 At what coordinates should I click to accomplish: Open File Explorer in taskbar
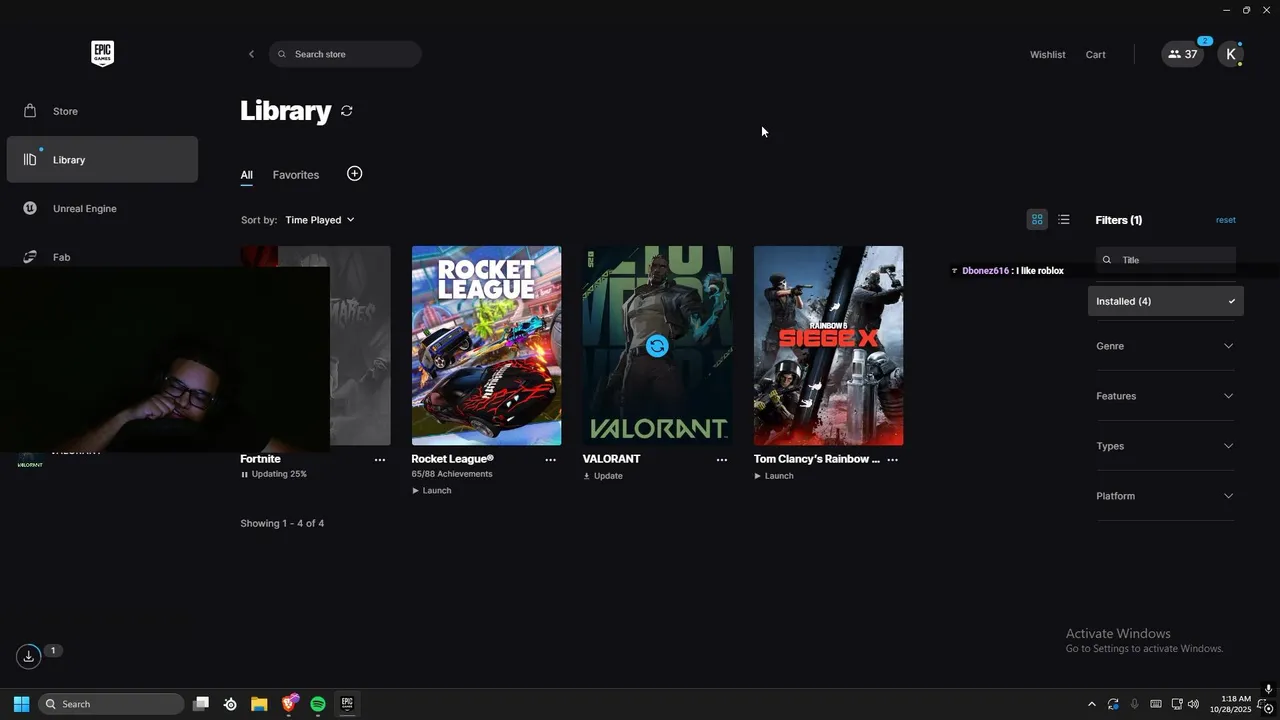[x=259, y=704]
